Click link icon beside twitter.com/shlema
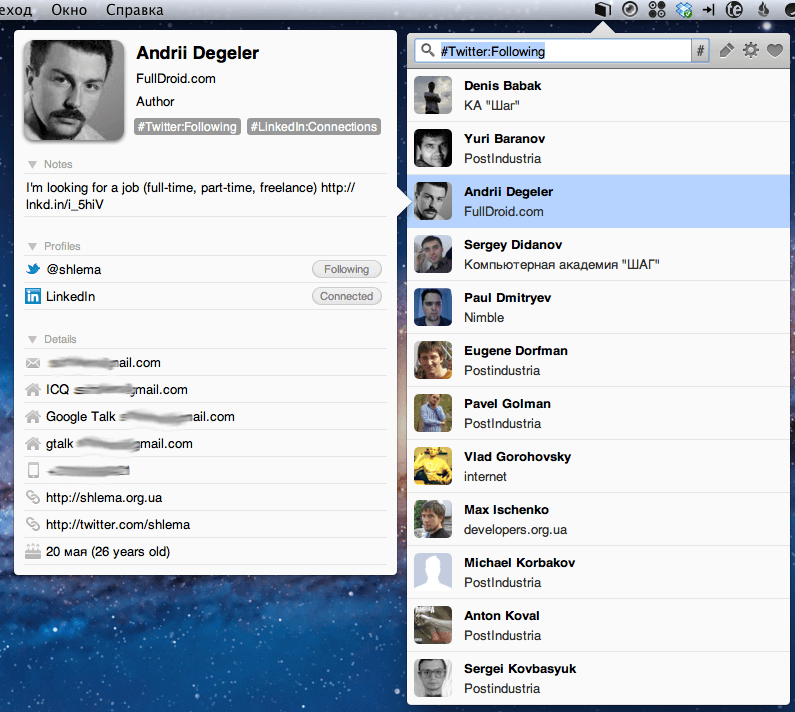The height and width of the screenshot is (712, 795). pyautogui.click(x=33, y=524)
